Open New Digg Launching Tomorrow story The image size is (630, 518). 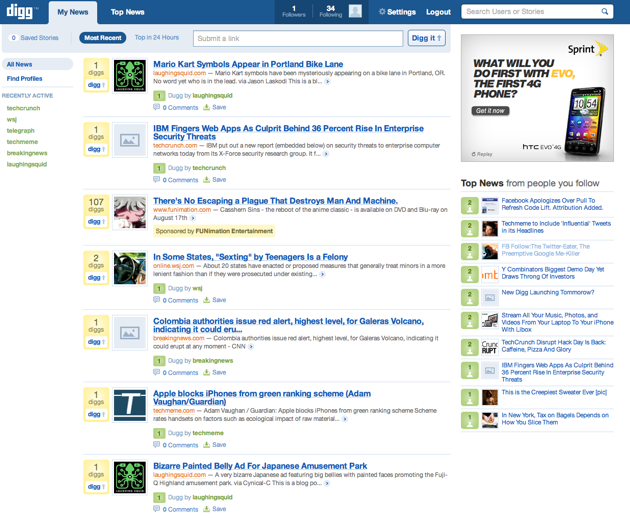(548, 293)
